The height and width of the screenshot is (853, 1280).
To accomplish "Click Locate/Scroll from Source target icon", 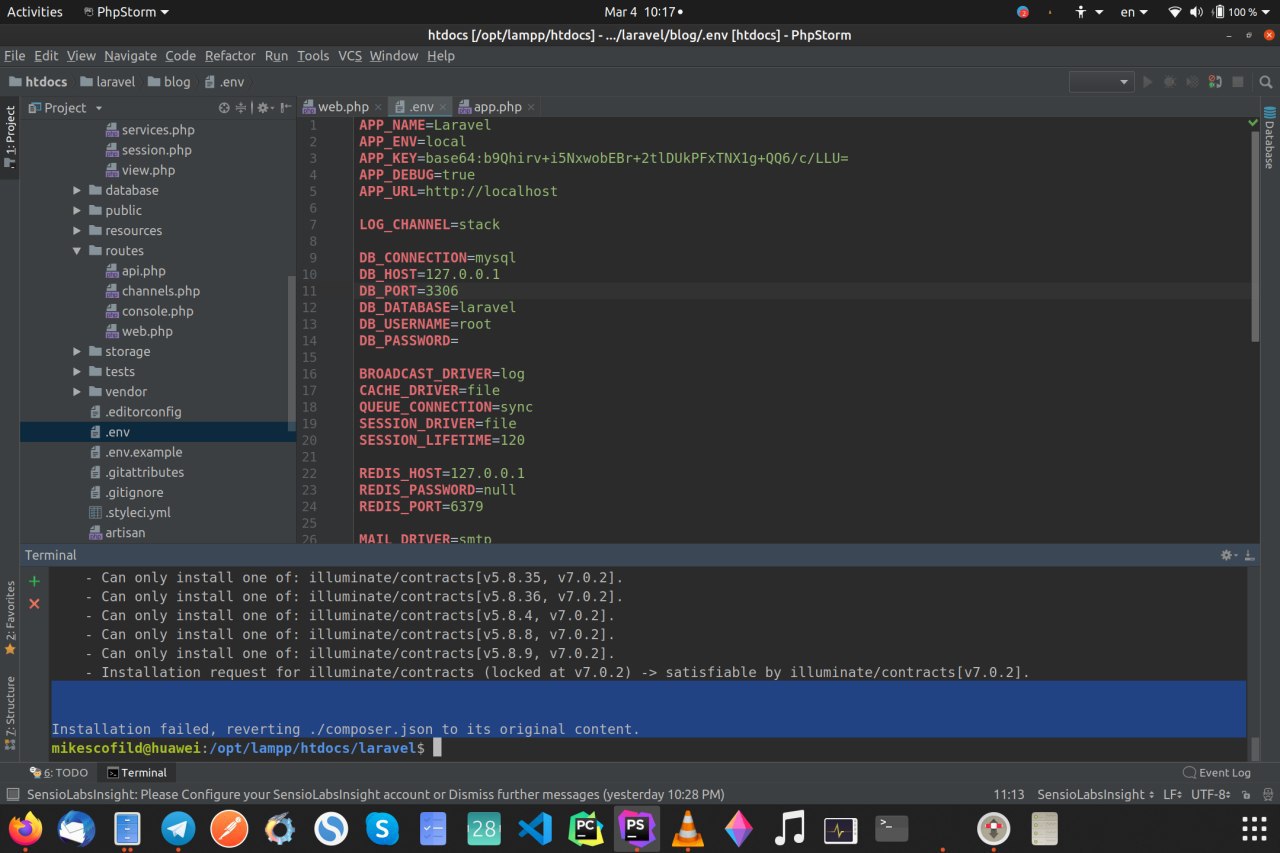I will (x=224, y=108).
